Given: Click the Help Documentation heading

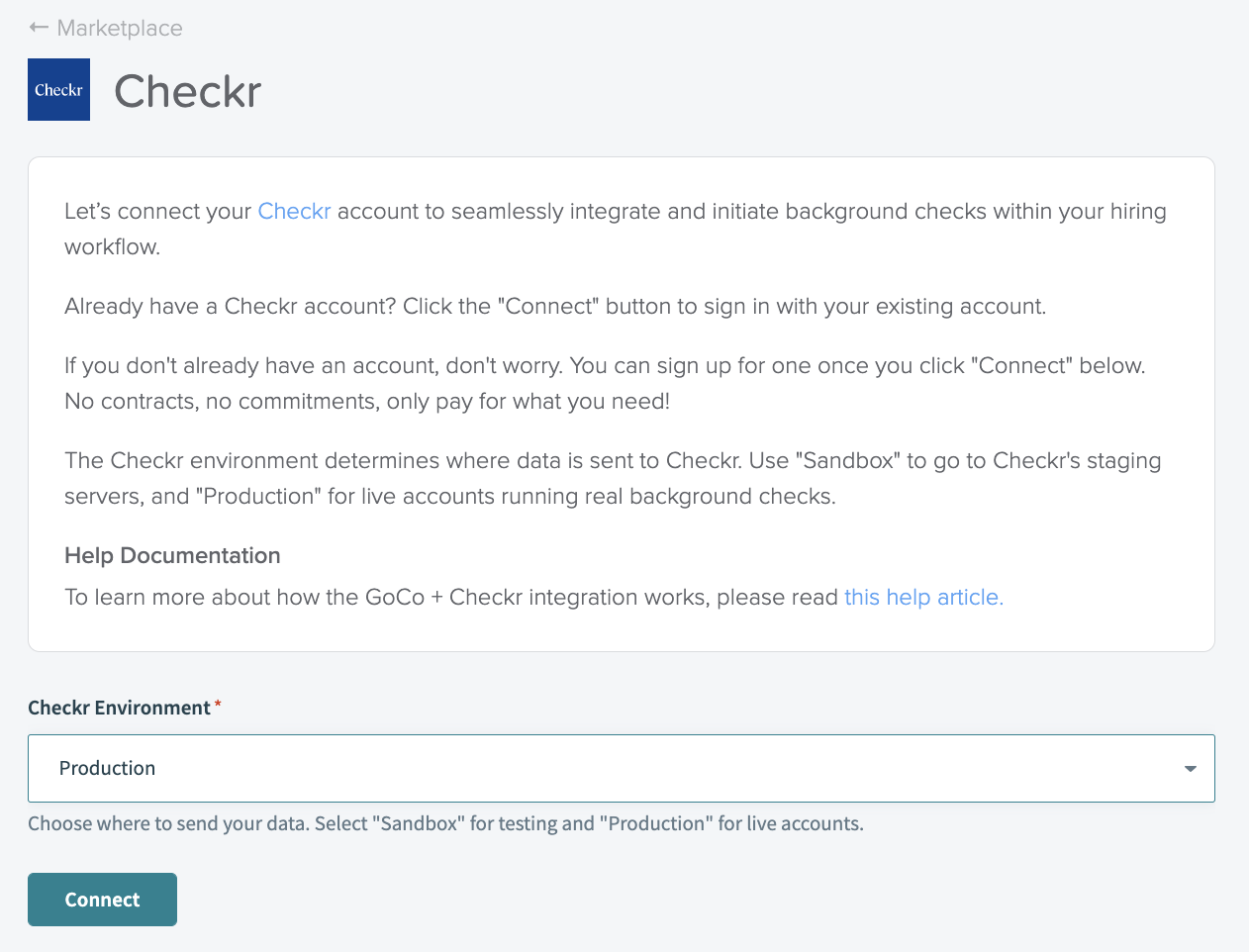Looking at the screenshot, I should pos(171,555).
